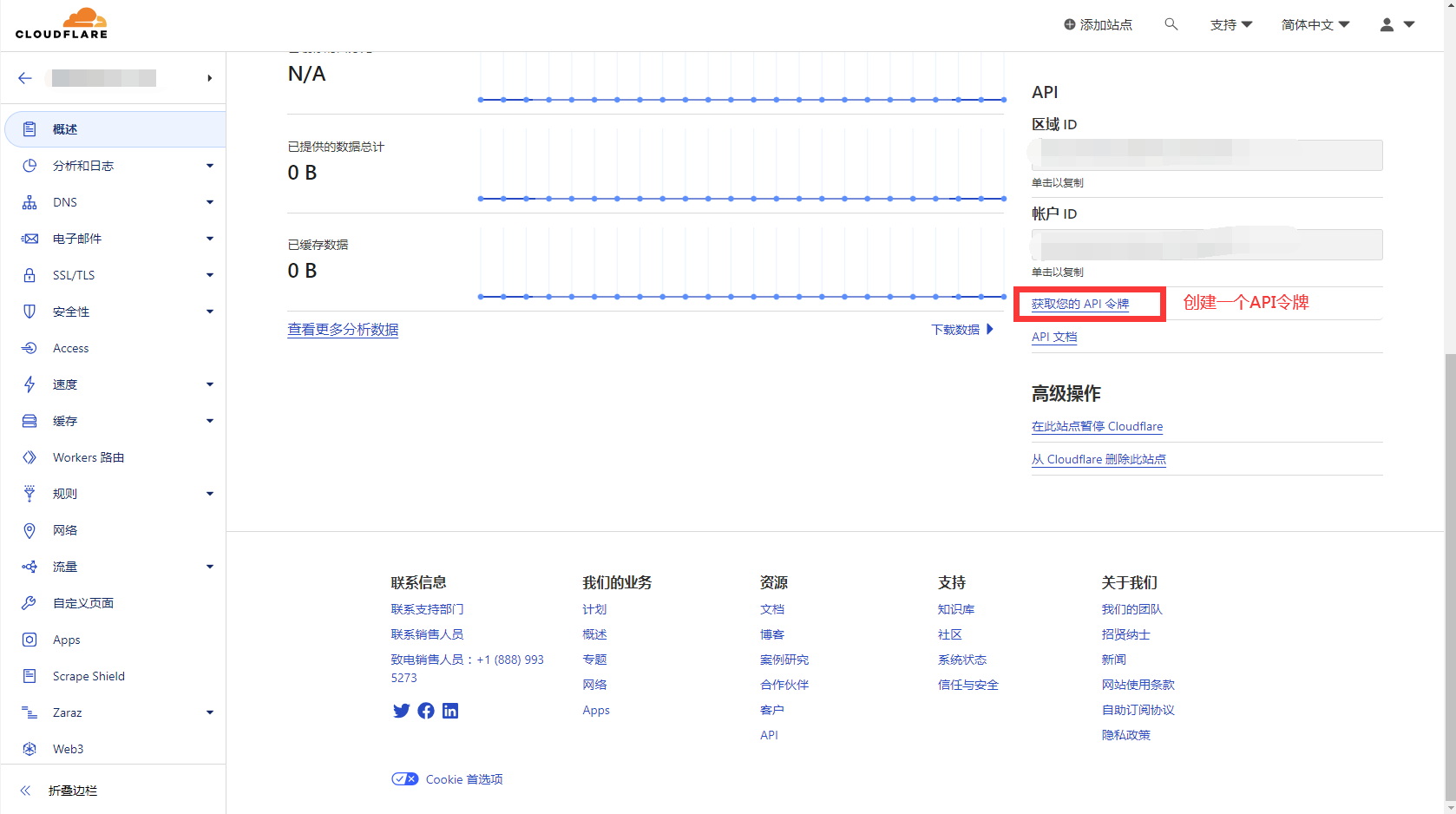The width and height of the screenshot is (1456, 814).
Task: Click the DNS network icon
Action: [30, 202]
